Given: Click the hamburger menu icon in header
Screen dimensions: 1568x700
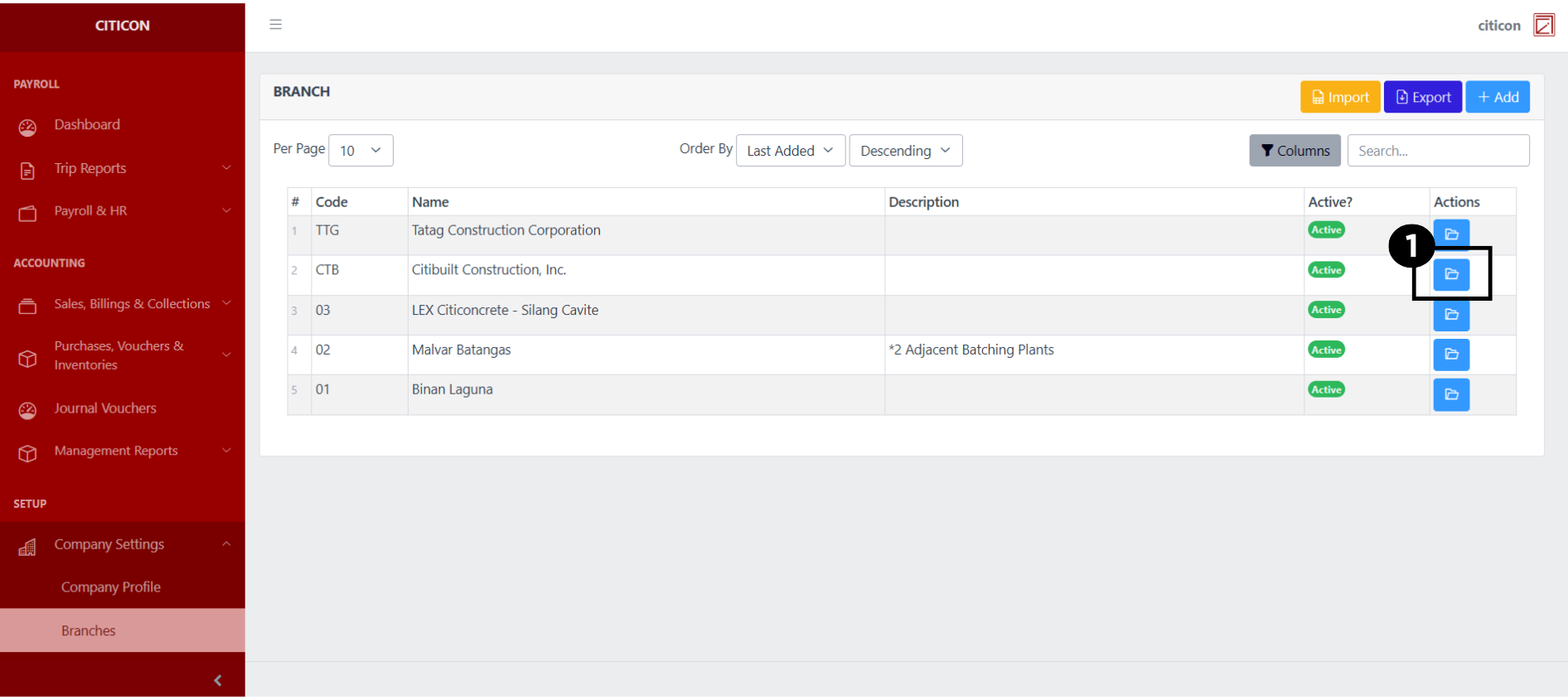Looking at the screenshot, I should pyautogui.click(x=276, y=25).
